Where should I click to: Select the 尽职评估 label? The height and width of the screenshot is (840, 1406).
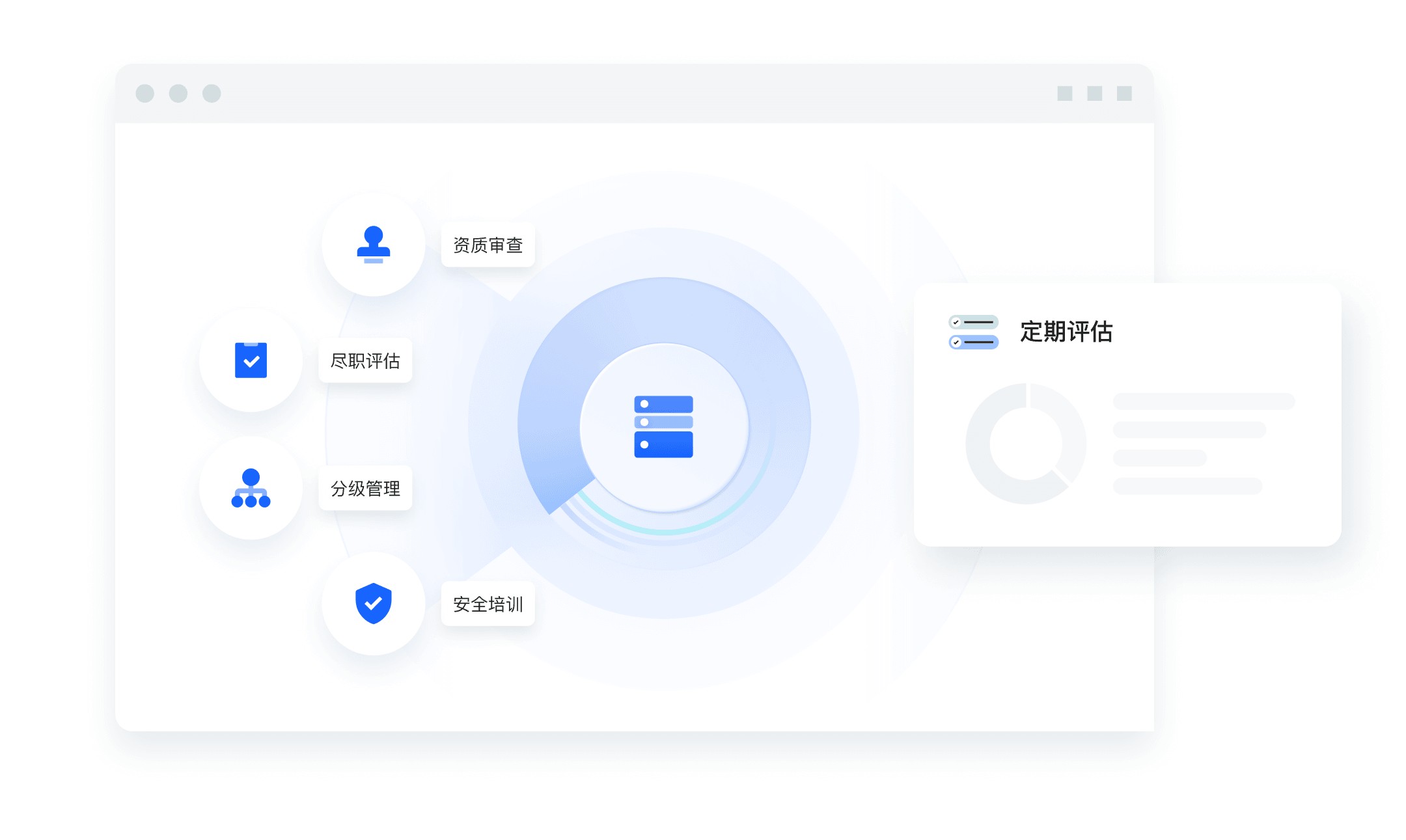pyautogui.click(x=365, y=360)
